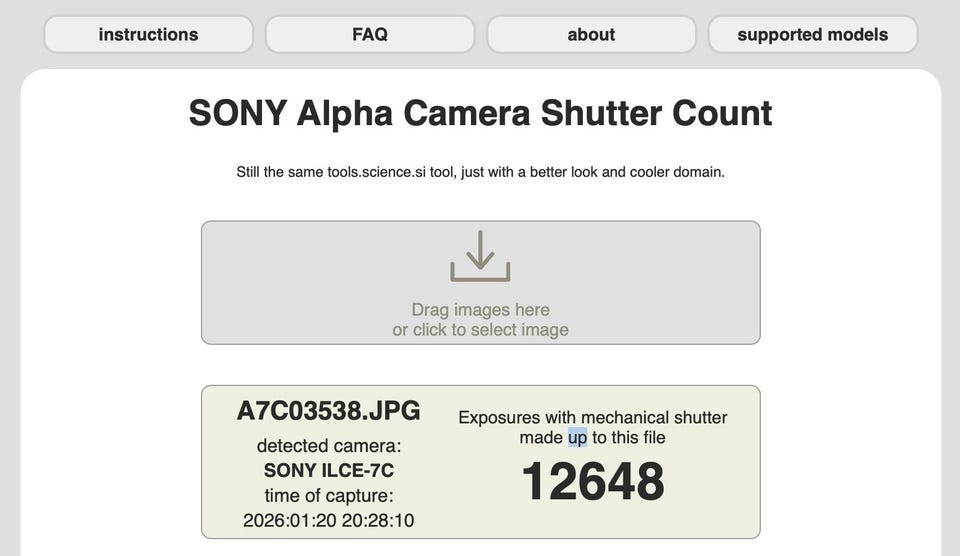960x556 pixels.
Task: Click the 2026:01:20 20:28:10 timestamp
Action: pyautogui.click(x=329, y=520)
